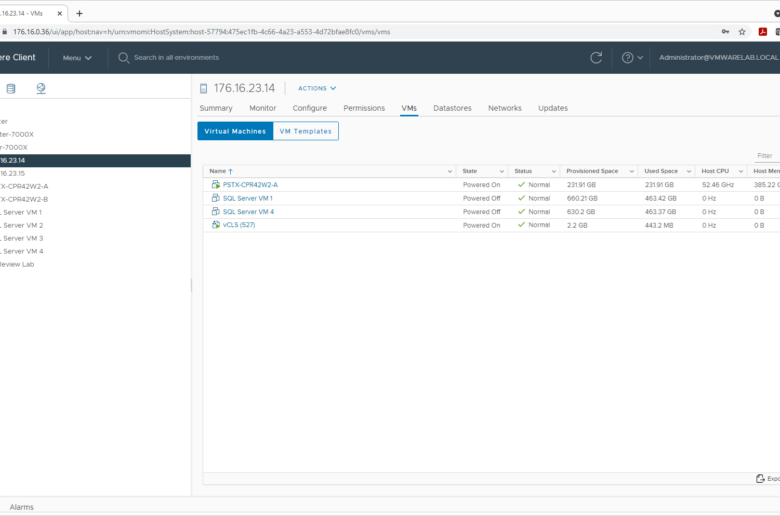Screen dimensions: 780x516
Task: Switch to the Datastores tab
Action: click(x=452, y=108)
